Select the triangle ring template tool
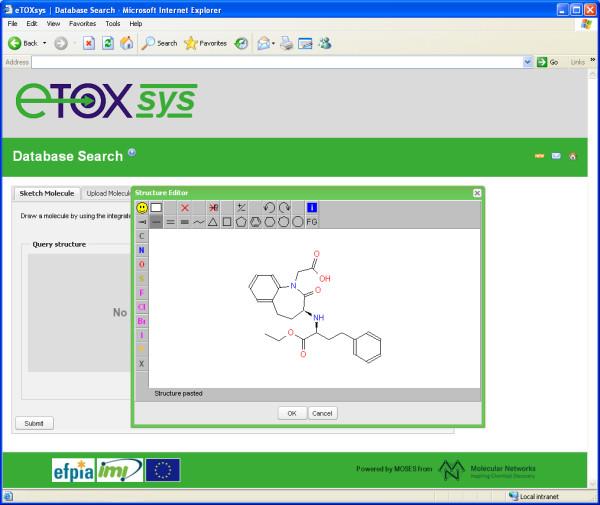The image size is (600, 505). coord(212,222)
